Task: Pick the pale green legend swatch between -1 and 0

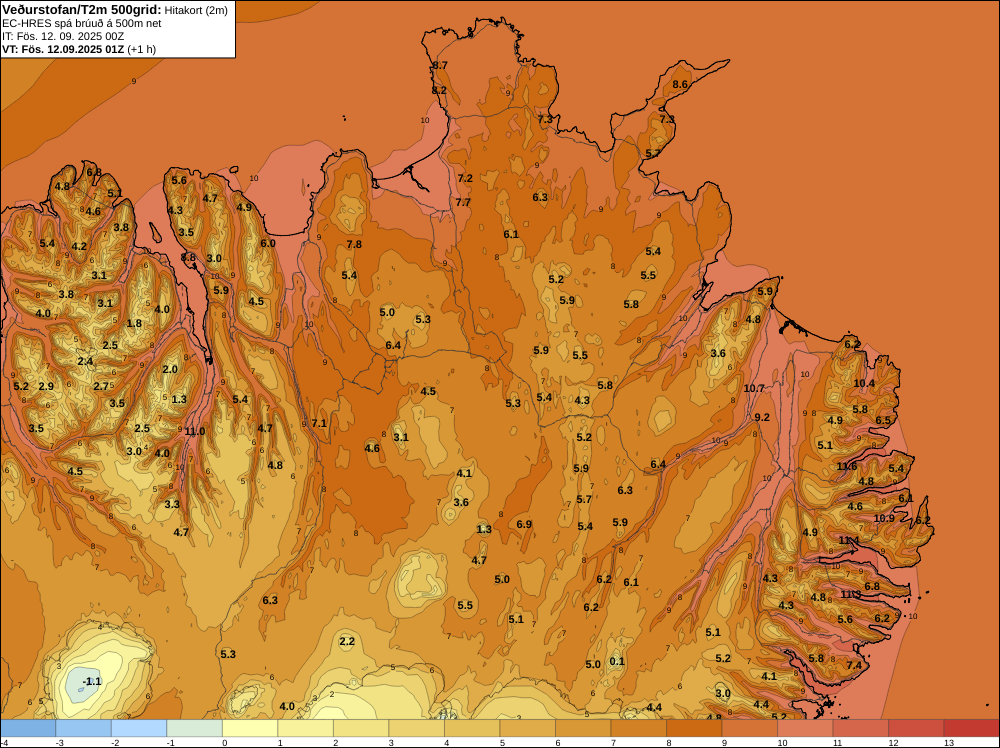Action: click(195, 728)
